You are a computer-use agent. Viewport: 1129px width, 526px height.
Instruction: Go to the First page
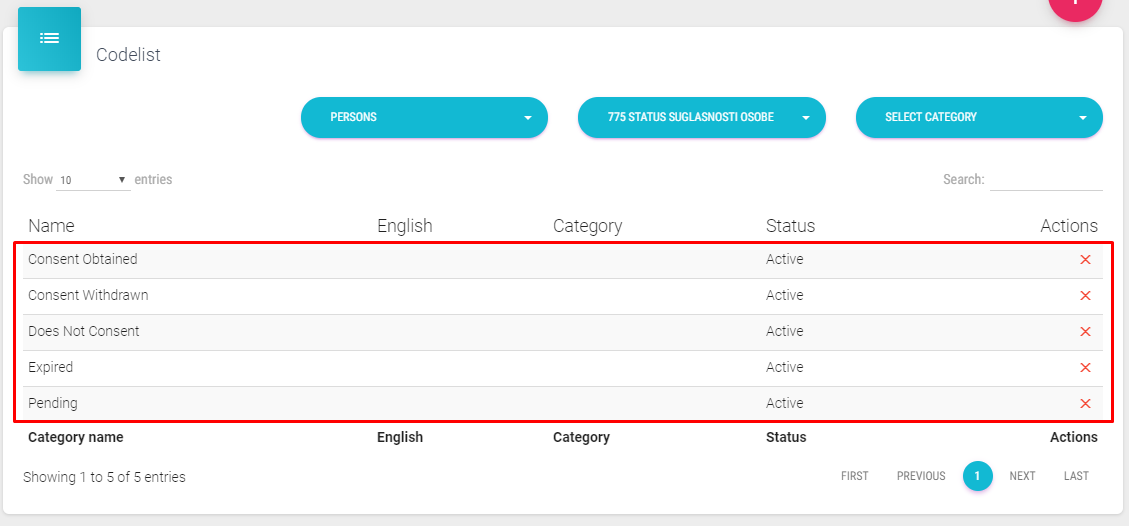coord(854,476)
